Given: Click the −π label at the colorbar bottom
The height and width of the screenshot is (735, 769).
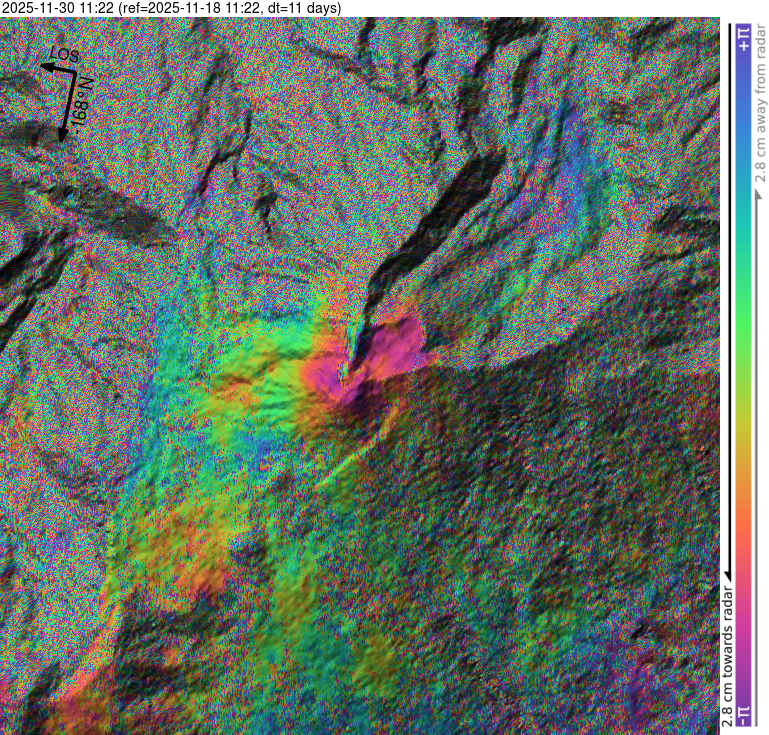Looking at the screenshot, I should [743, 714].
